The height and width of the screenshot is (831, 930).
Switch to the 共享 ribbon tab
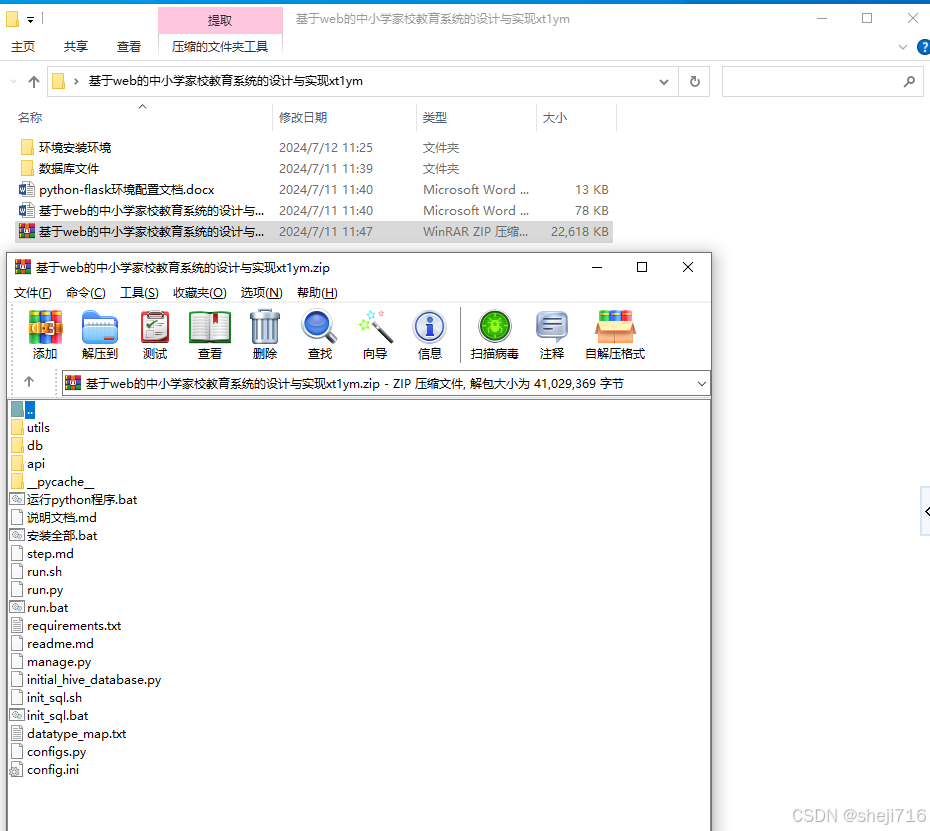[76, 46]
